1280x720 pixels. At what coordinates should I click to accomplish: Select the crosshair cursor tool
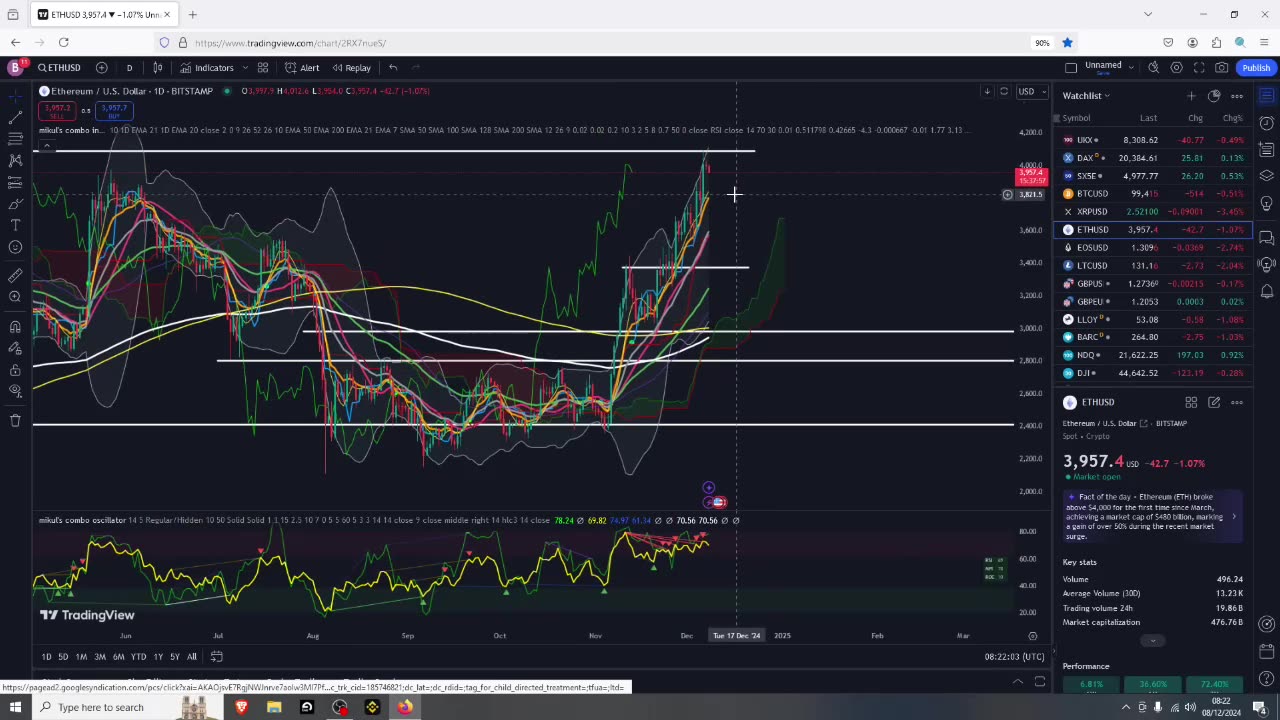pos(15,96)
